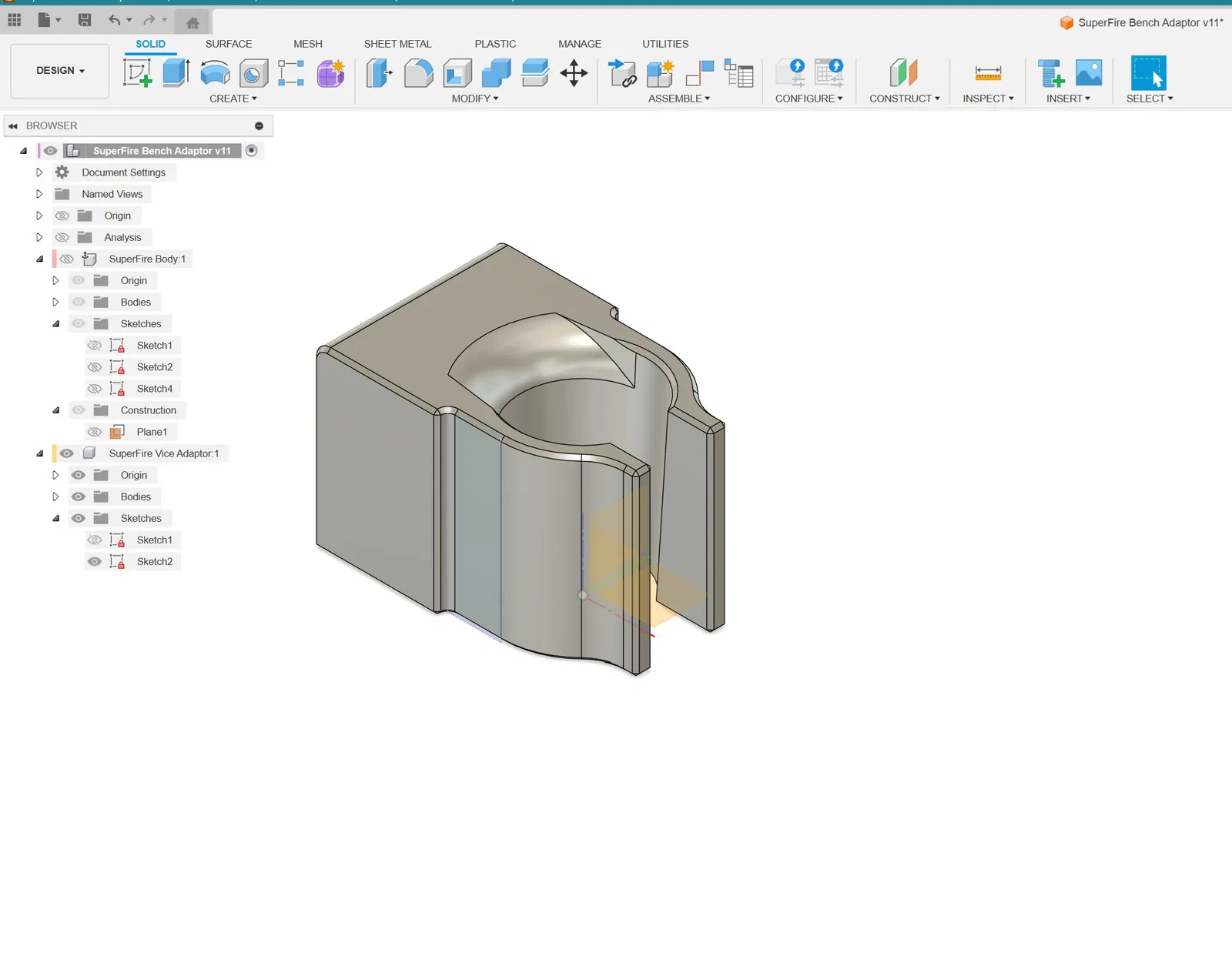Open the SHEET METAL tab
Screen dimensions: 1232x953
(397, 44)
